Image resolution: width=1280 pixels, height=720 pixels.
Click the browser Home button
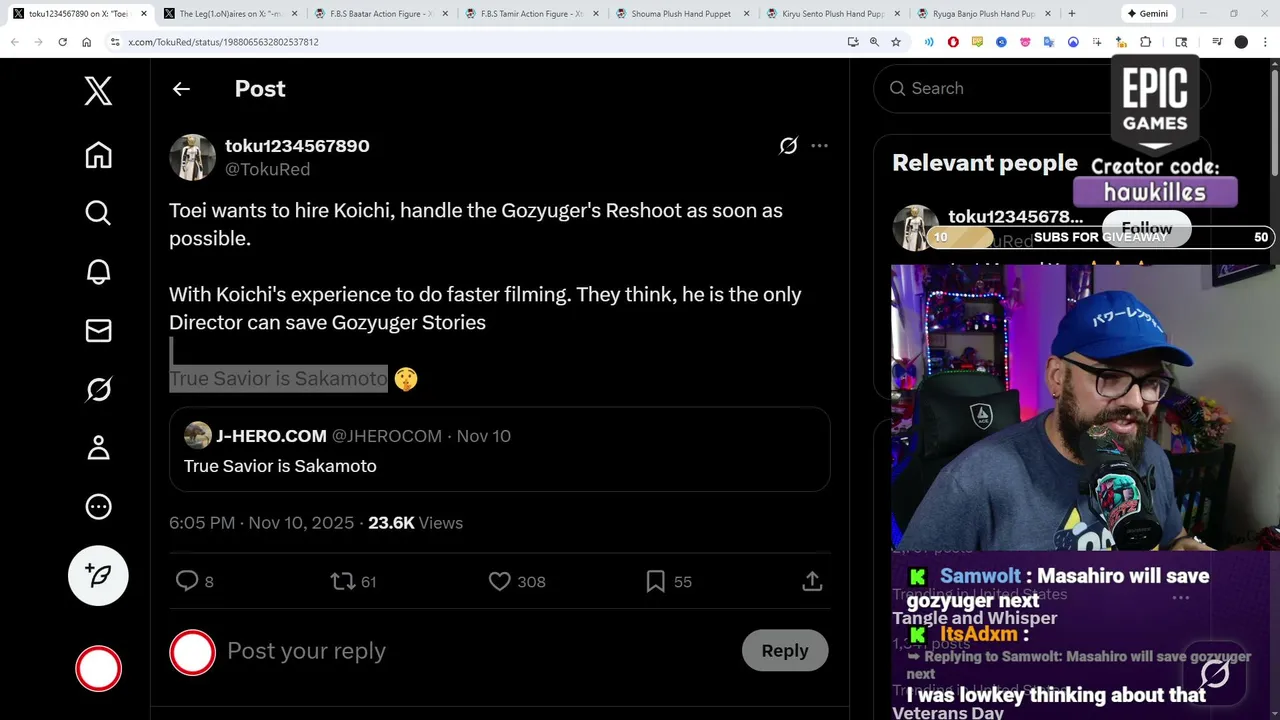[87, 42]
